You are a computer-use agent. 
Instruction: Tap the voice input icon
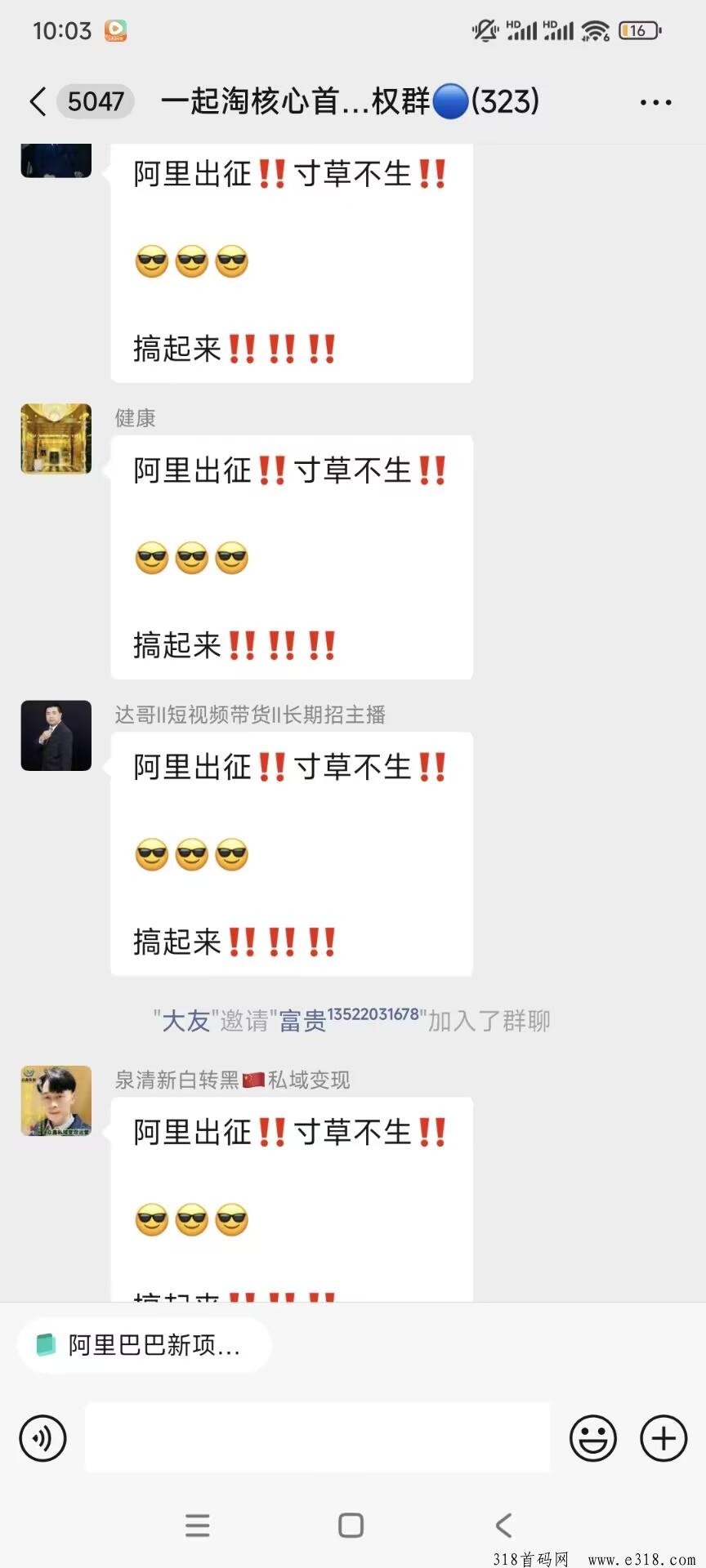(42, 1438)
